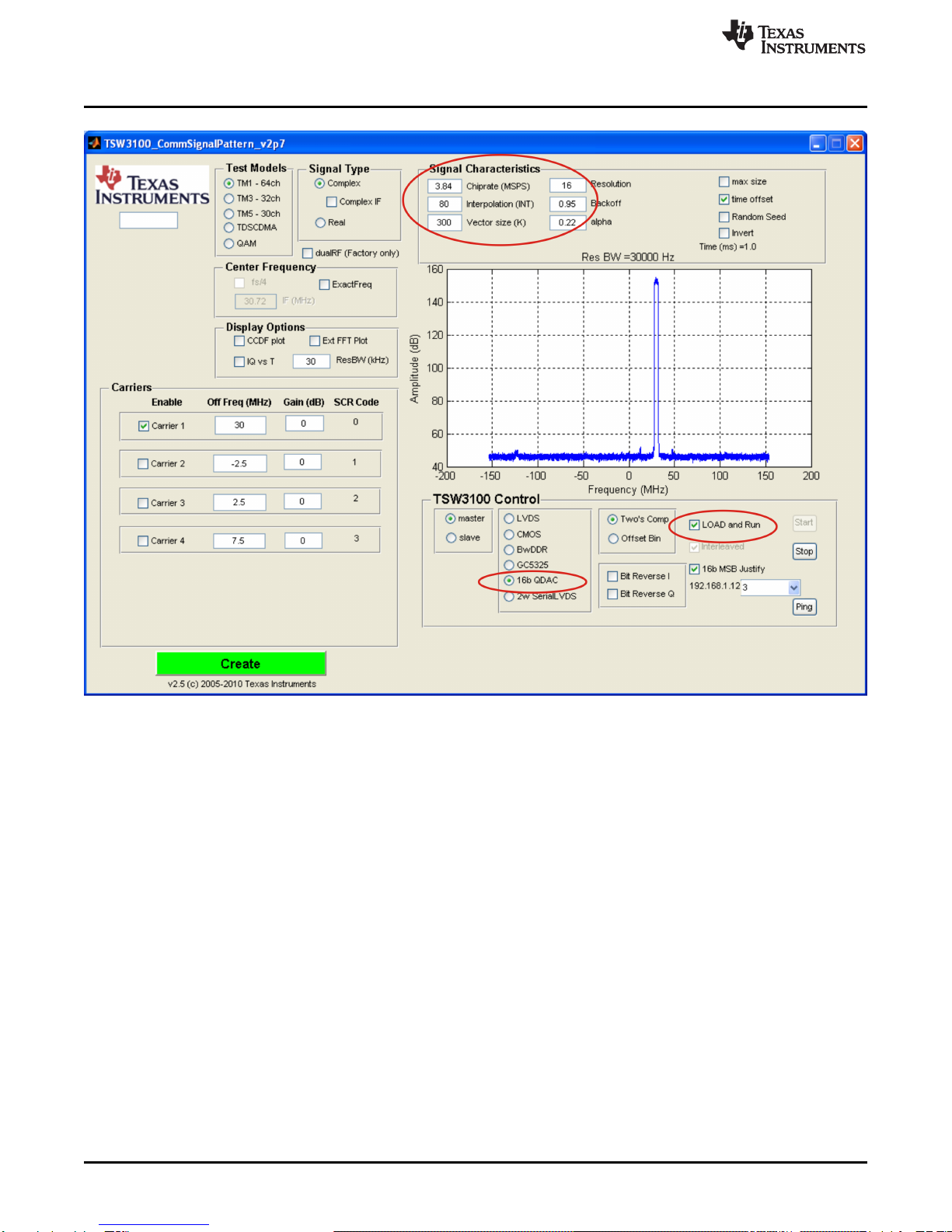Enable the ExactFreq checkbox
The image size is (952, 1232).
(325, 284)
